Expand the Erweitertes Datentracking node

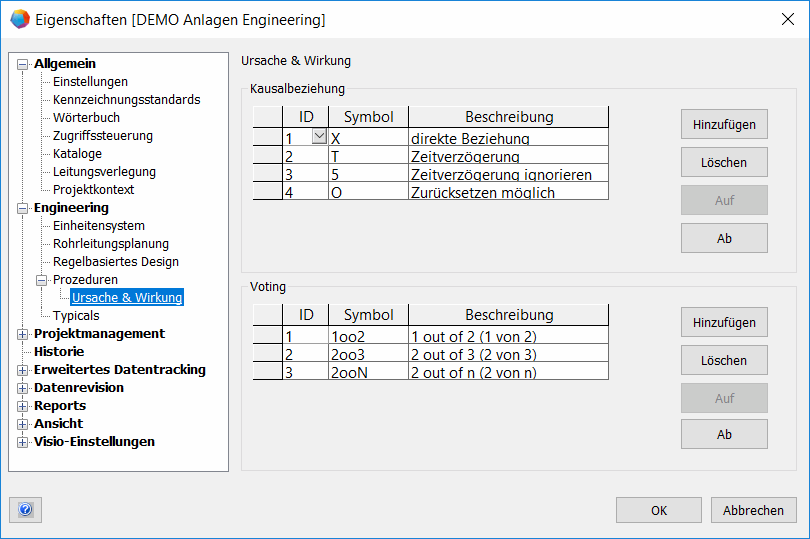point(23,370)
